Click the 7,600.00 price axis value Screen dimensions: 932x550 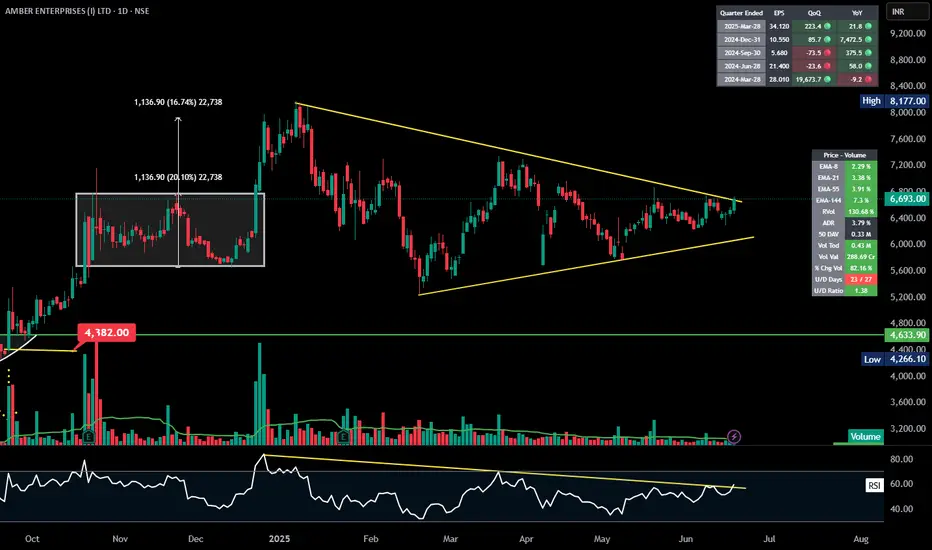908,139
